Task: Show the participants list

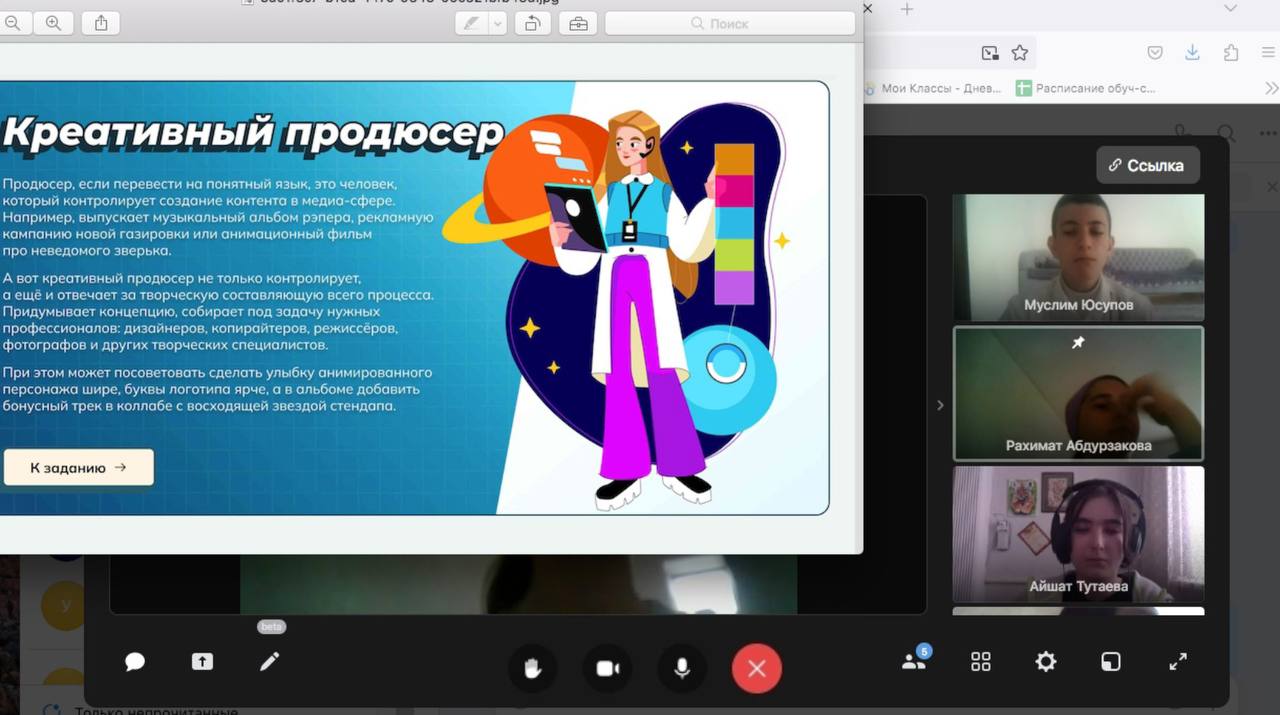Action: [x=914, y=662]
